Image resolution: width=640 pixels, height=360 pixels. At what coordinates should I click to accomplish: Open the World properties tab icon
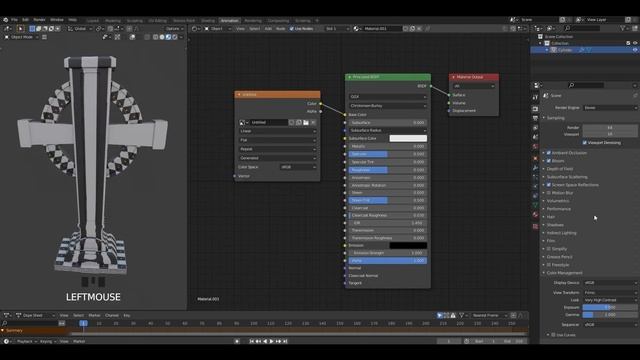536,147
